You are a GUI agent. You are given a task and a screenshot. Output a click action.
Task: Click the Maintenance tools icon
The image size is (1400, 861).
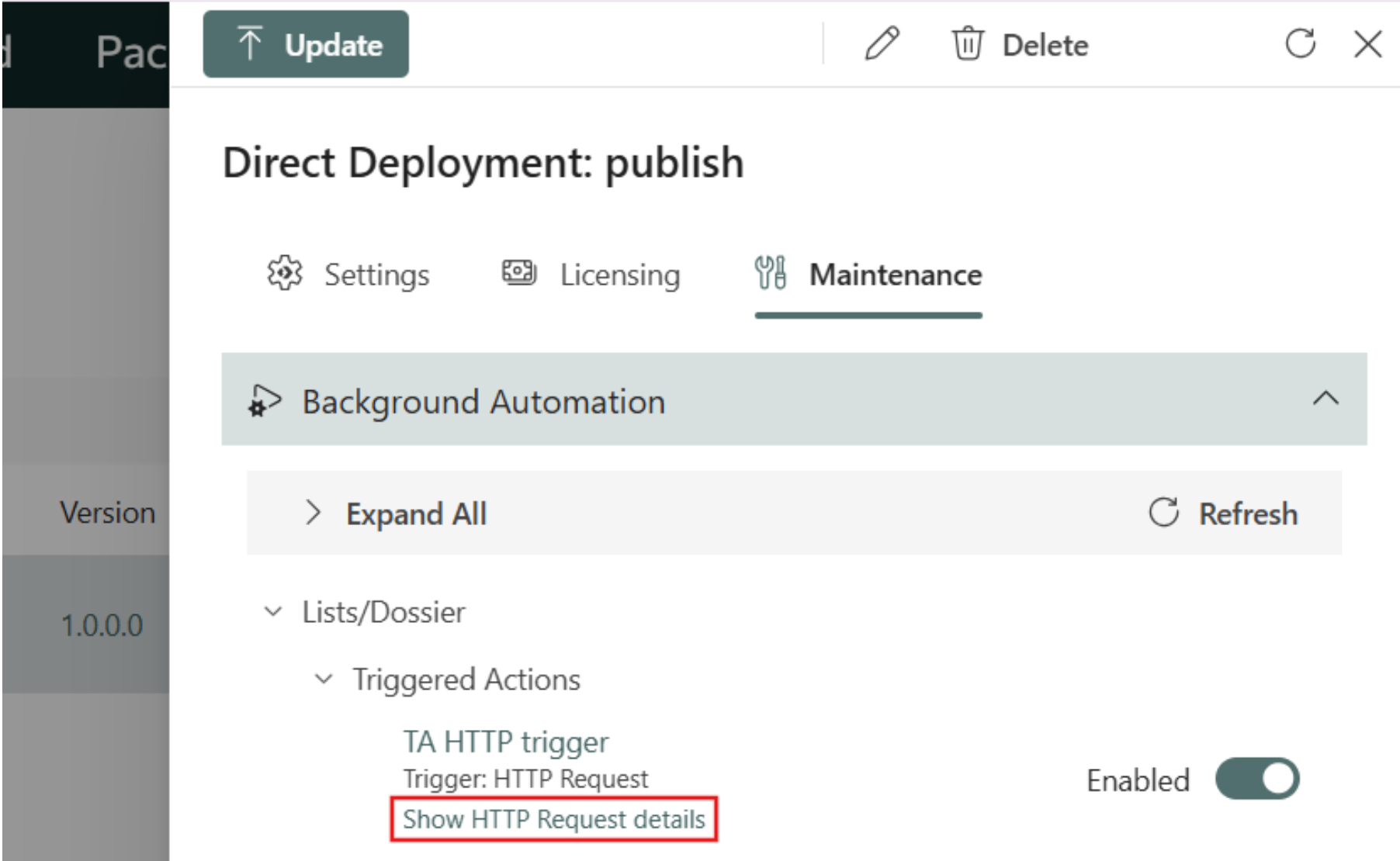pos(770,274)
